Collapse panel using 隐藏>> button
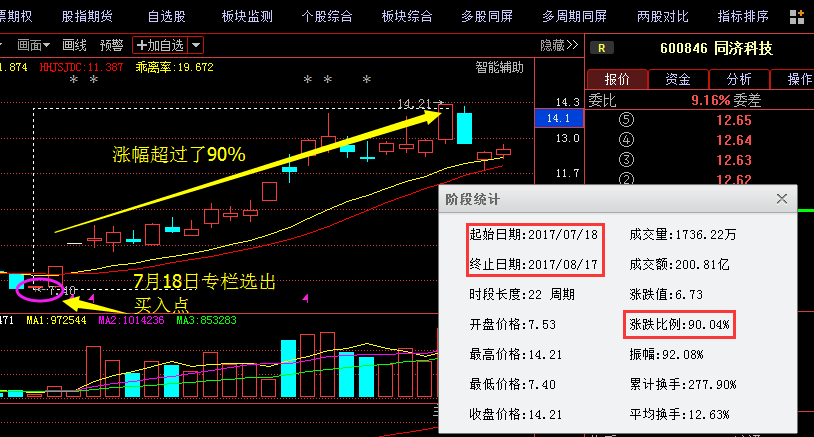 click(559, 45)
